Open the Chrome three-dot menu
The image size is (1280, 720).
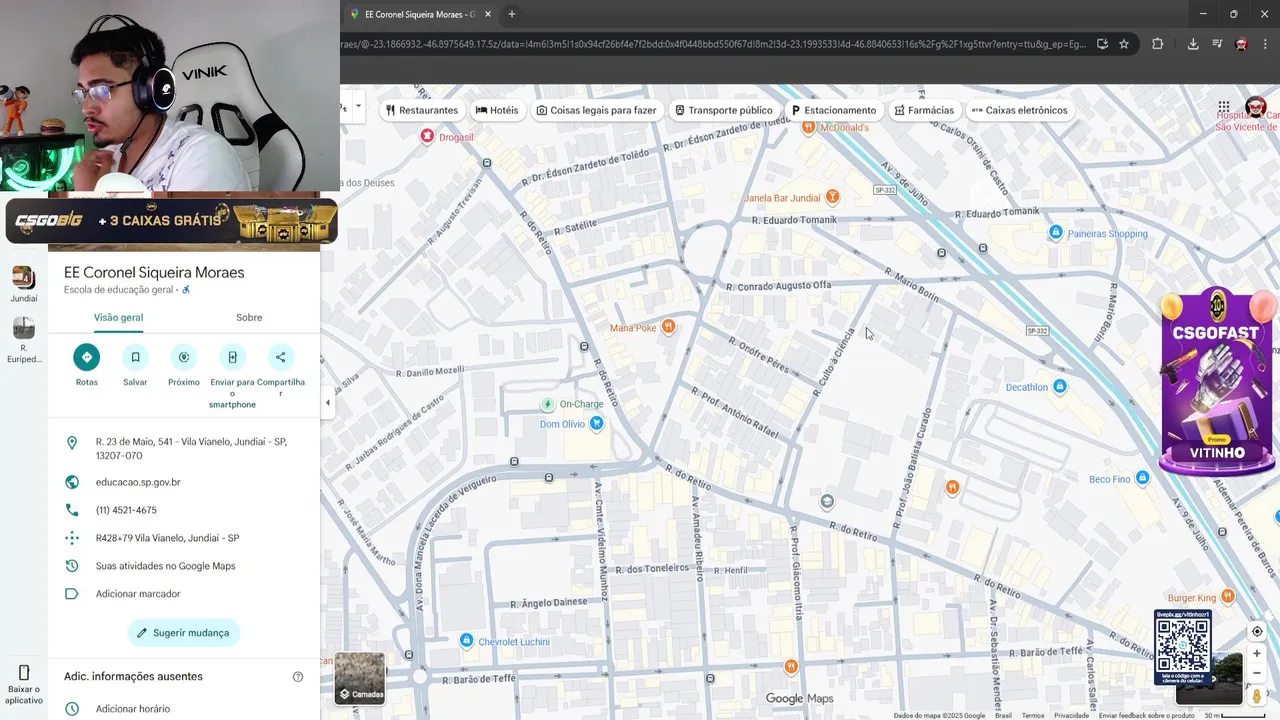[1265, 44]
